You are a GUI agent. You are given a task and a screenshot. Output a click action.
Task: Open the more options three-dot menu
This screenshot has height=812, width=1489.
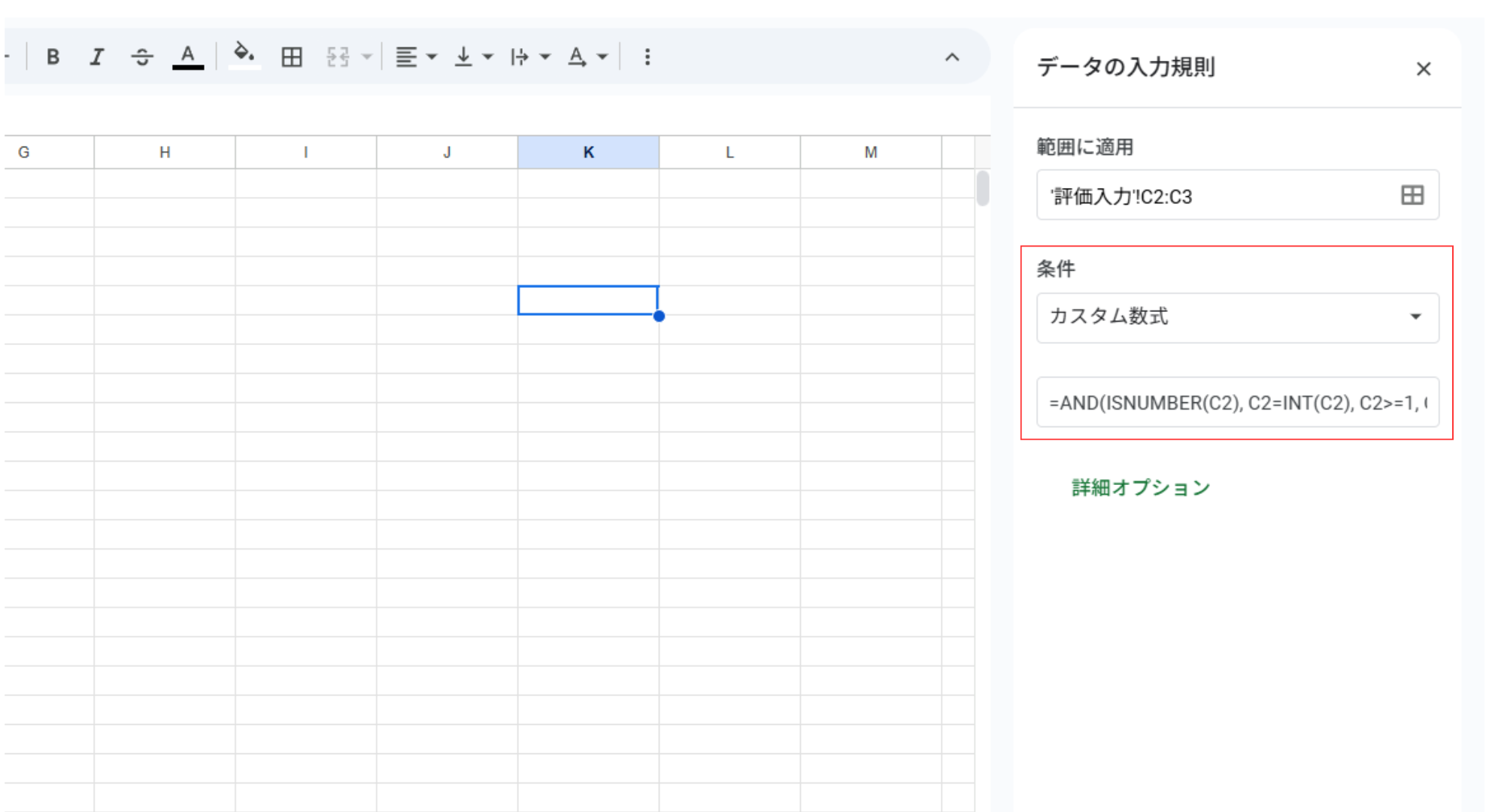[x=647, y=57]
